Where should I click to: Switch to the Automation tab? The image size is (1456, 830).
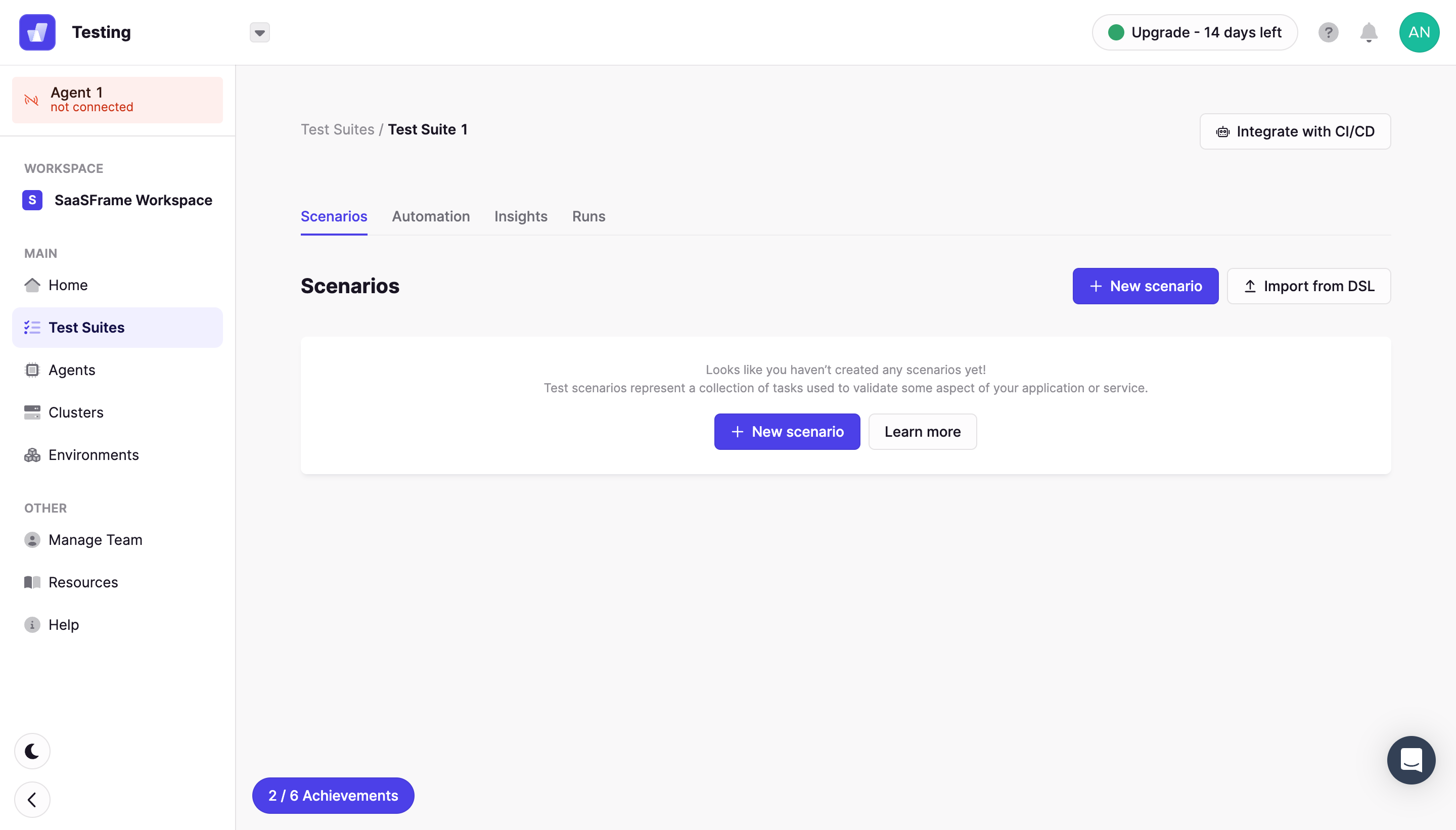(x=431, y=217)
